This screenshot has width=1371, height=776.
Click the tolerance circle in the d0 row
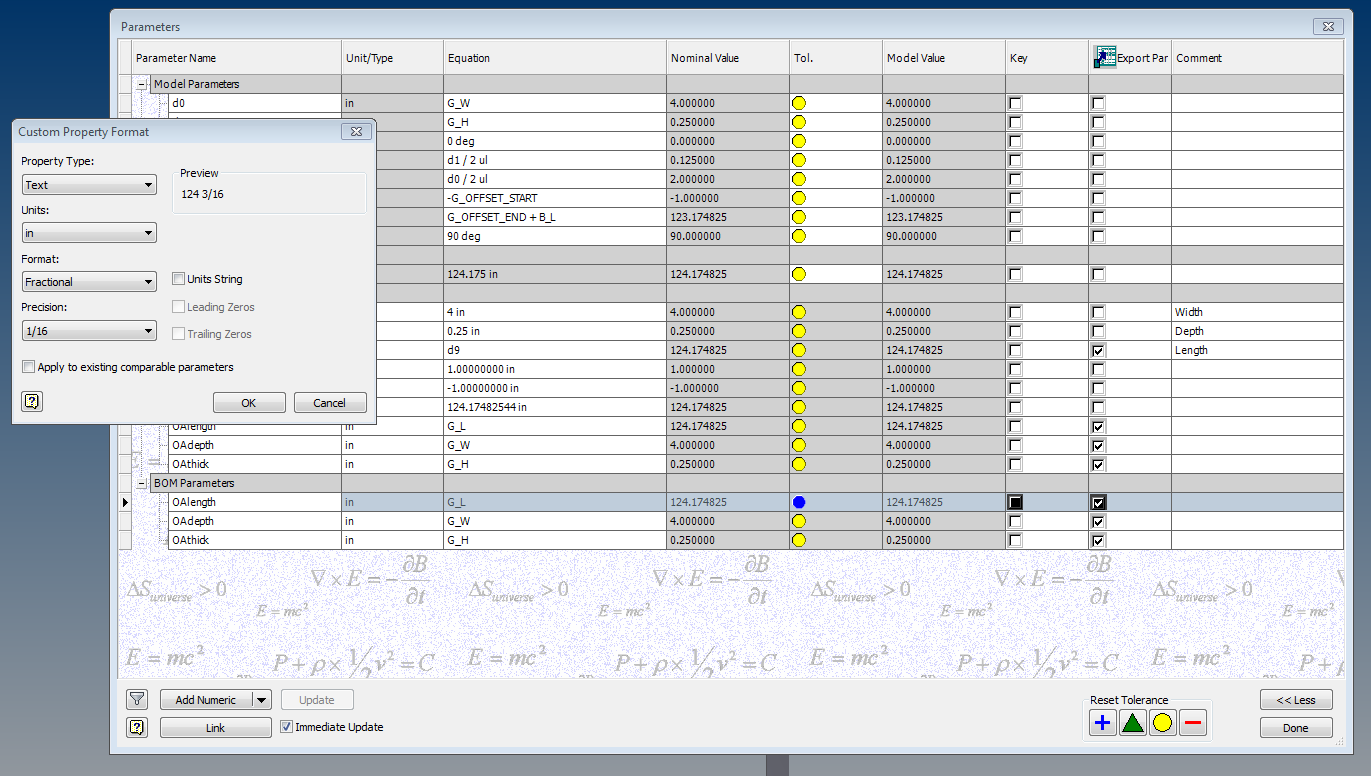click(798, 103)
